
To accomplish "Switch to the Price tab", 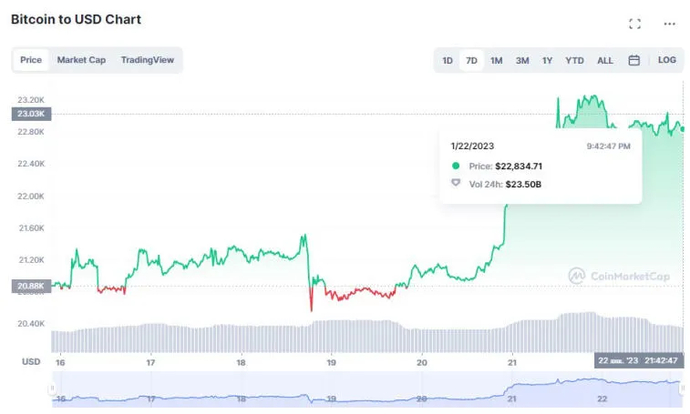I will tap(31, 60).
